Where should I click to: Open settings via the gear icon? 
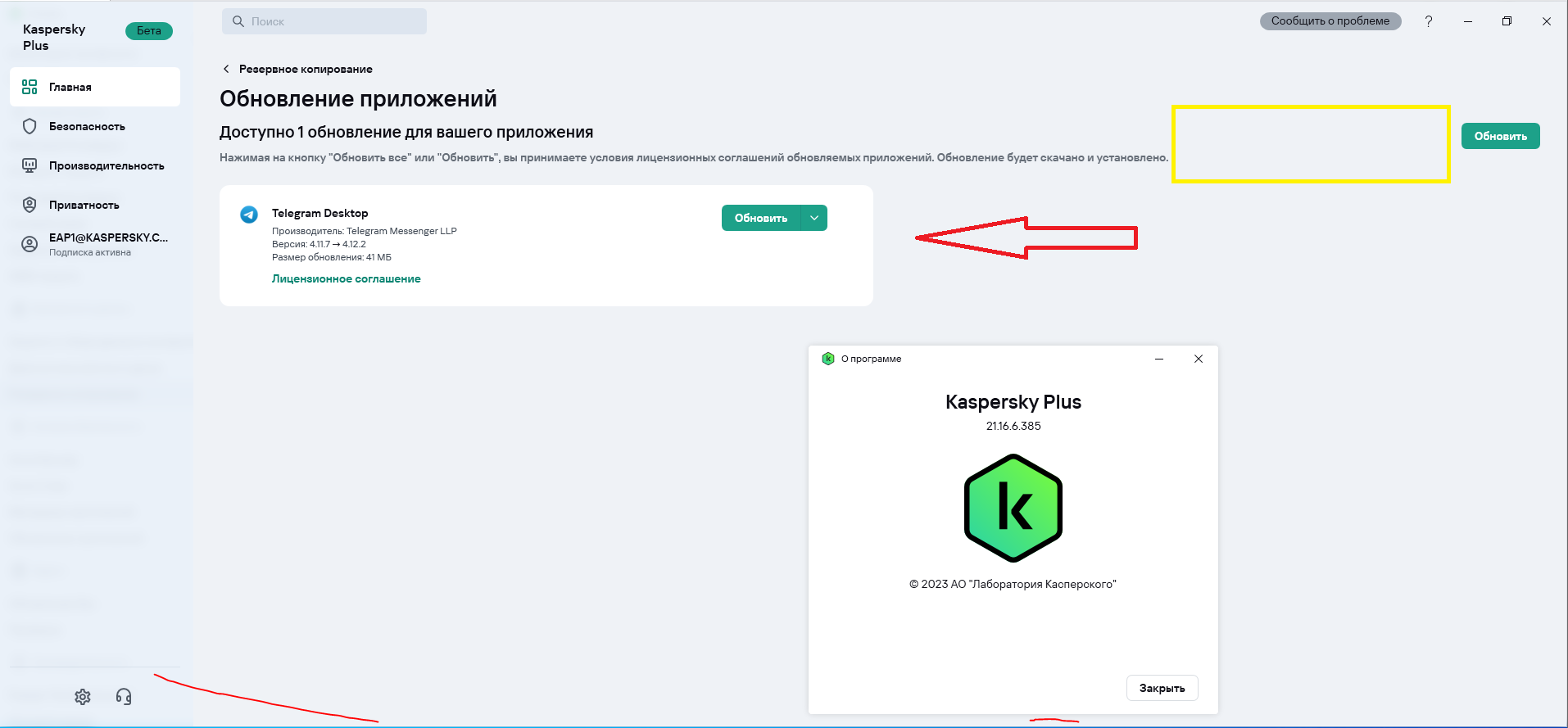click(x=83, y=697)
